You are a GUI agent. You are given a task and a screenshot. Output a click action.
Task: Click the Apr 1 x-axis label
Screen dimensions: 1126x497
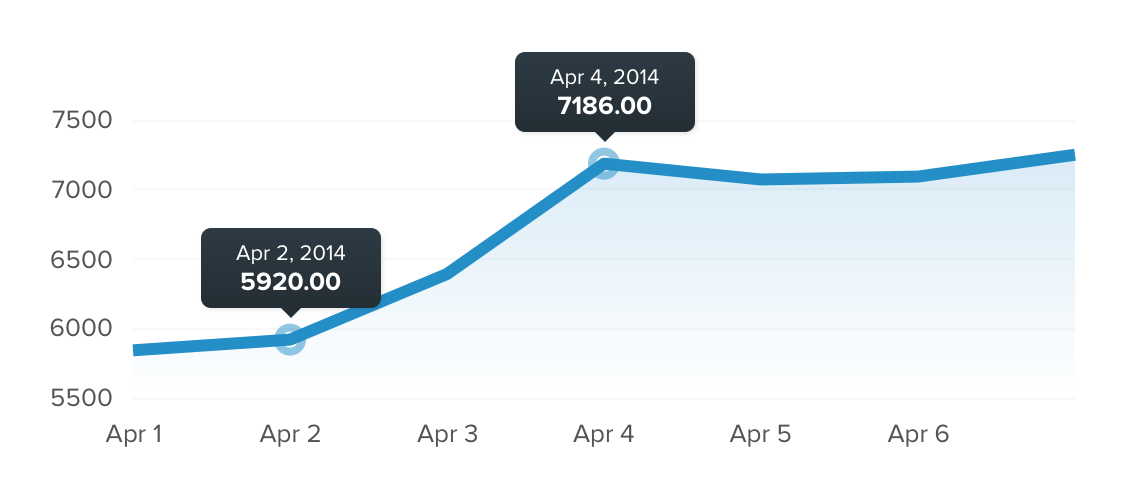(134, 434)
